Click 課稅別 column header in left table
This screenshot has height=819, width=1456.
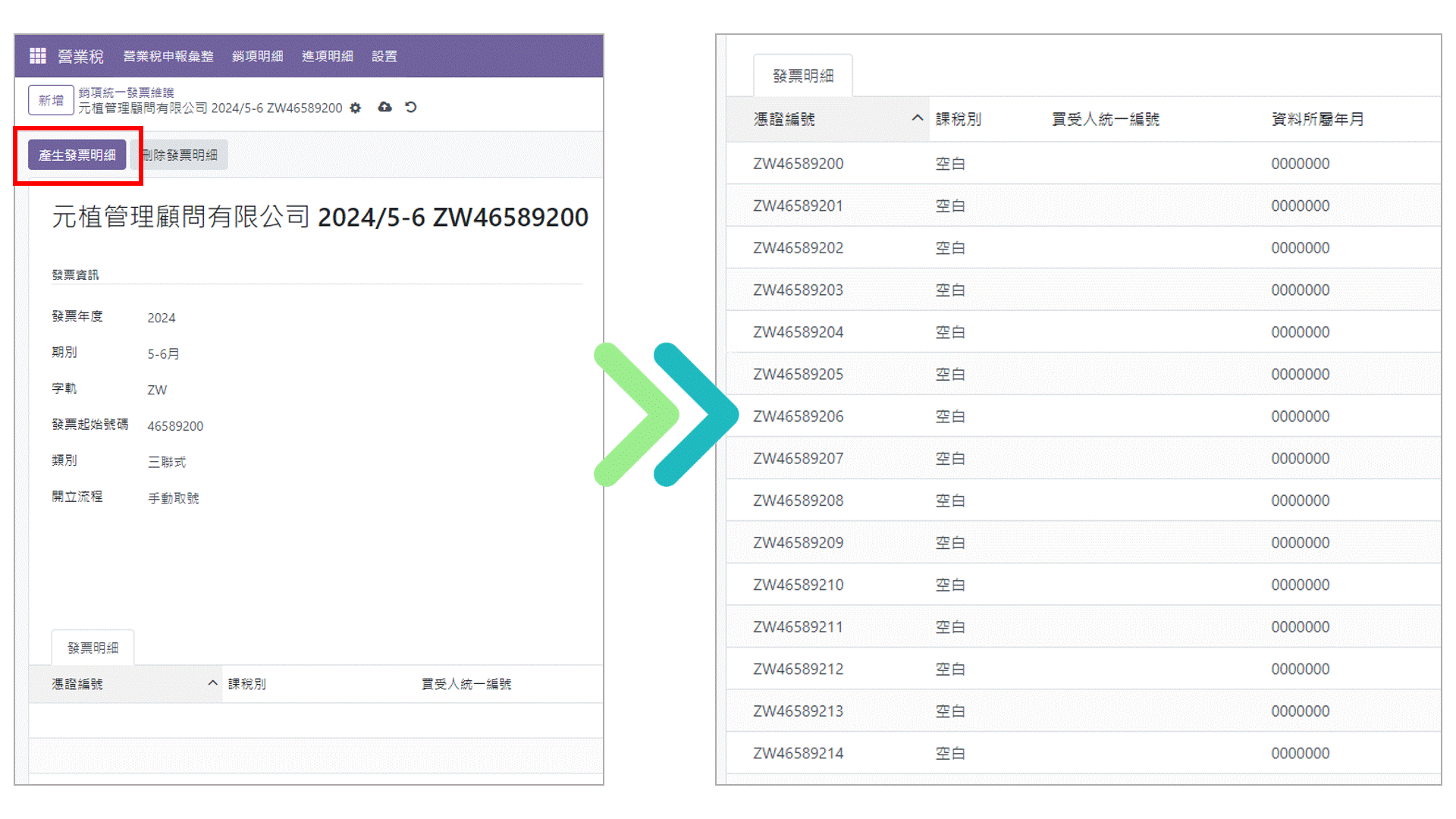coord(247,684)
